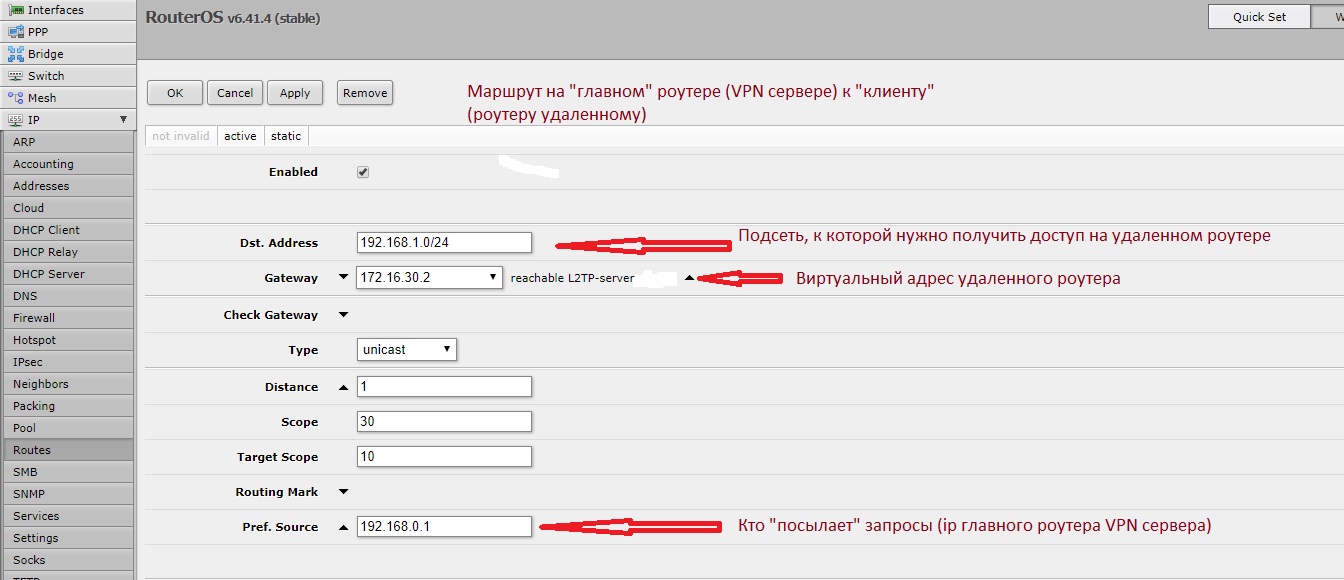Click the 'active' status flag

(x=240, y=136)
